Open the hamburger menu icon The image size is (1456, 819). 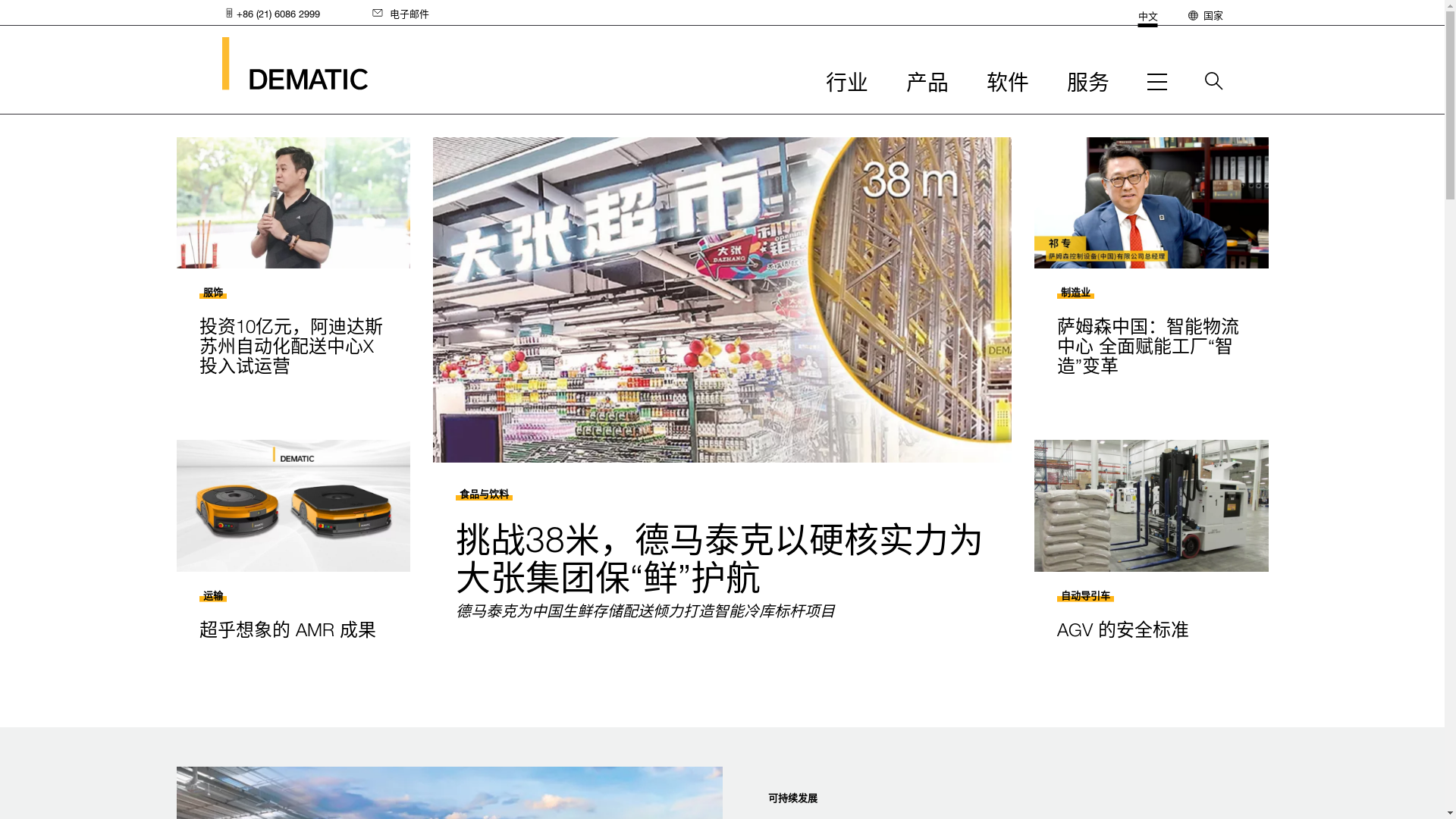click(1156, 82)
